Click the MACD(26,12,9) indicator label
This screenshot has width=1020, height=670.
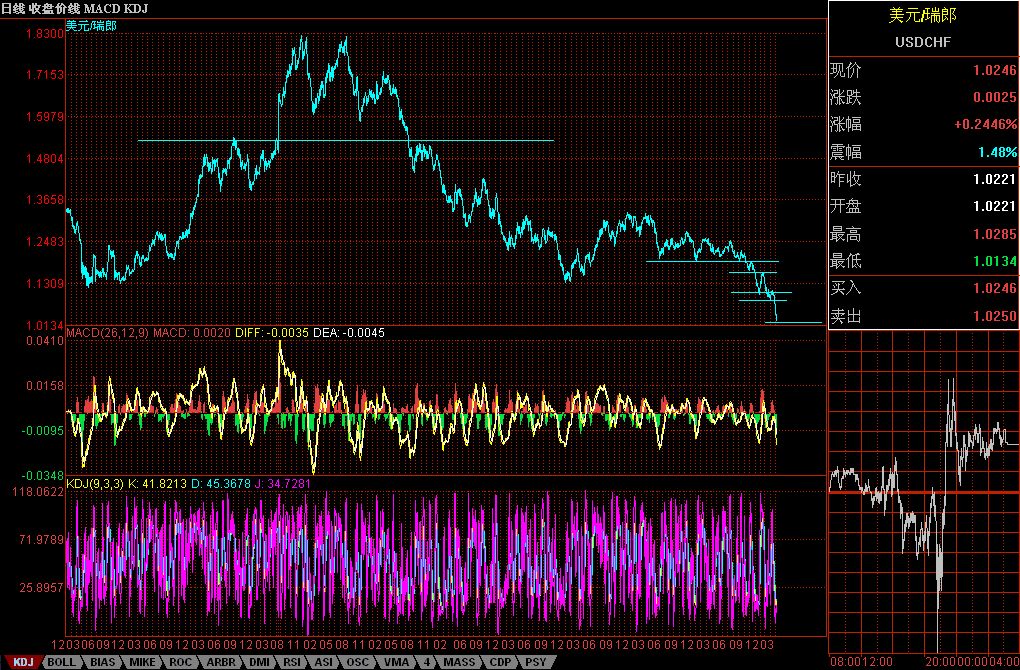click(x=106, y=332)
